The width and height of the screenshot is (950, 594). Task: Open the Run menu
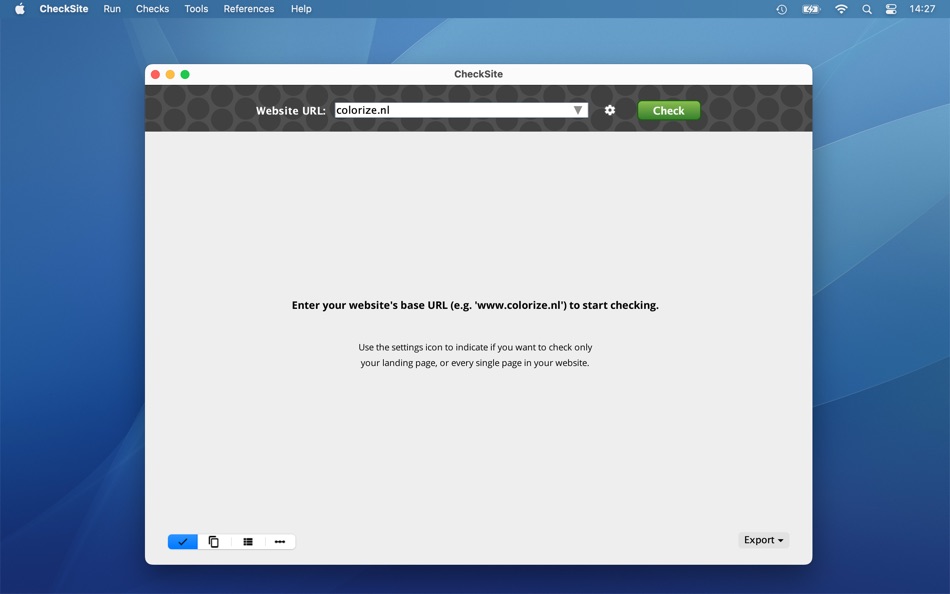(112, 8)
